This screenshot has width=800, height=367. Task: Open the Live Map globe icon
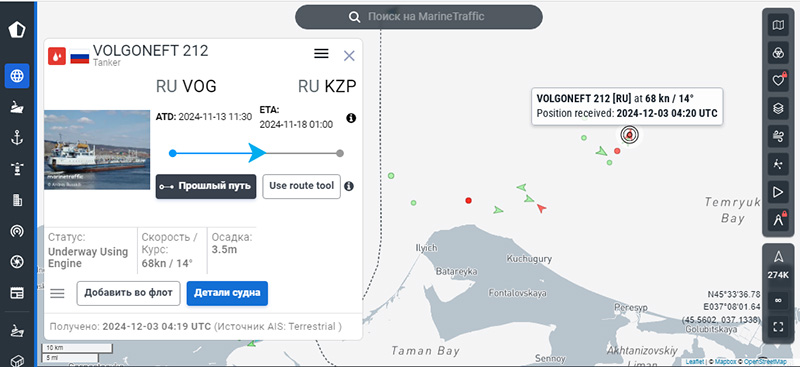click(x=17, y=76)
